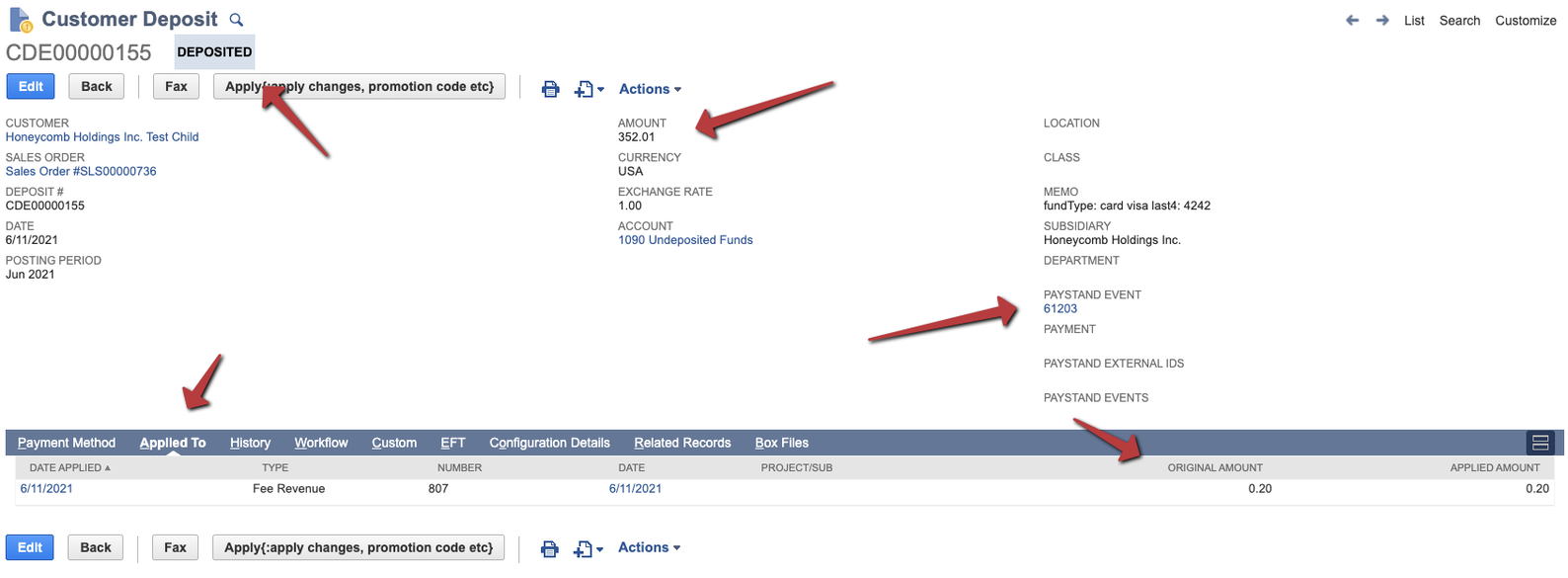Switch to the EFT tab
The height and width of the screenshot is (578, 1568).
[x=452, y=443]
